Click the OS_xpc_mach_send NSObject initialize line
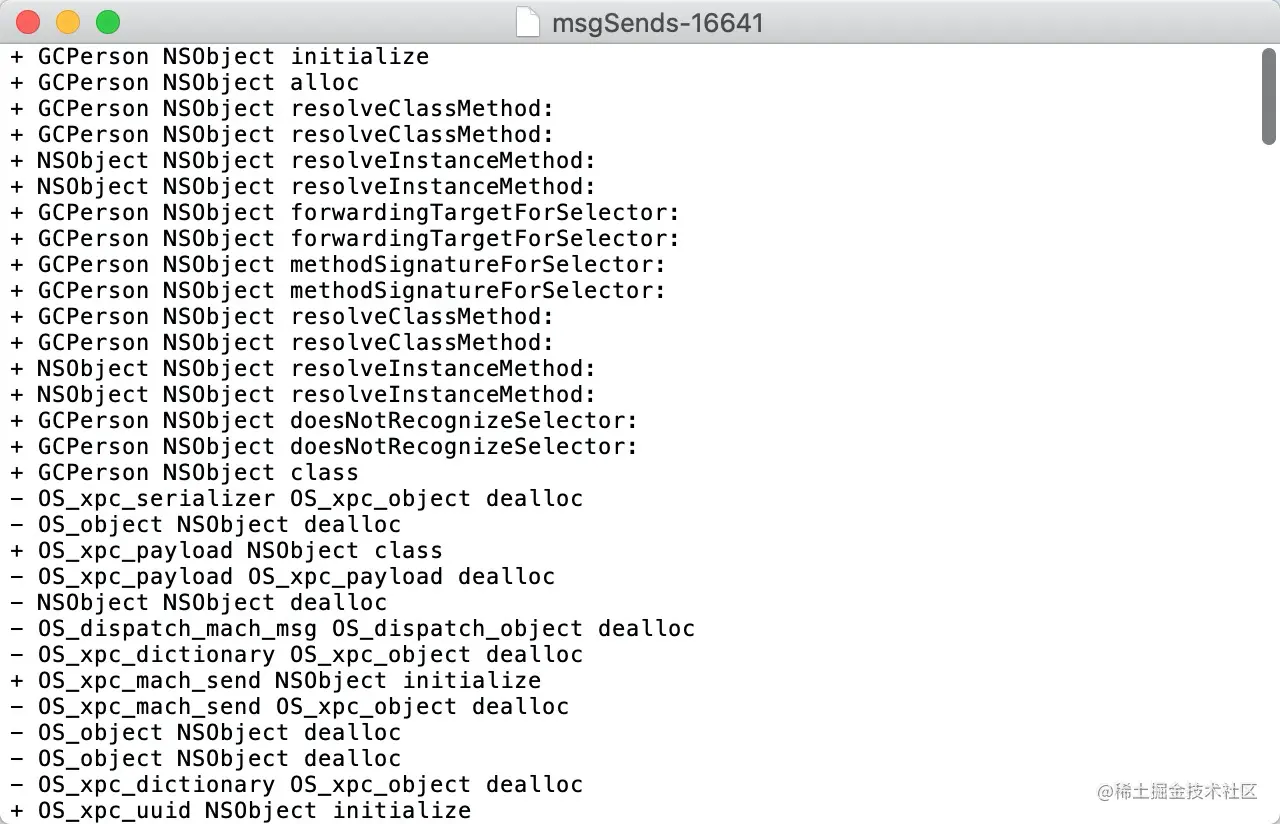This screenshot has width=1280, height=824. coord(276,680)
